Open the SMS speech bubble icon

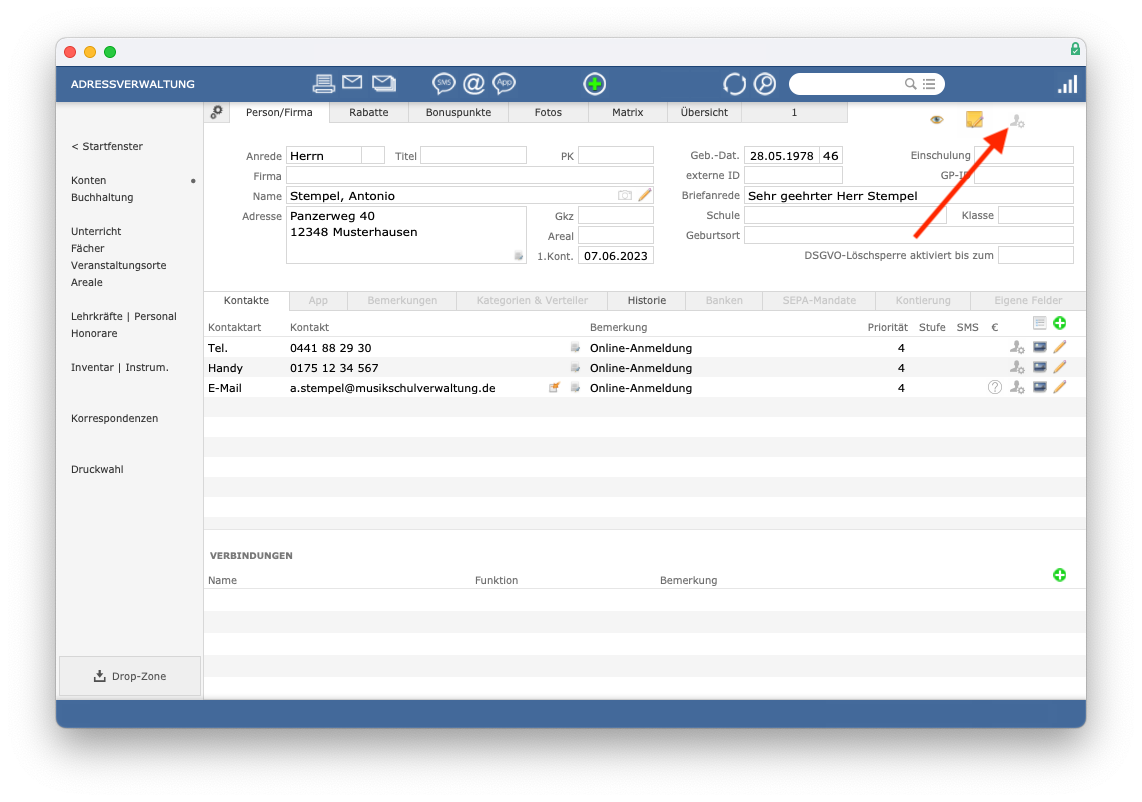pyautogui.click(x=444, y=84)
